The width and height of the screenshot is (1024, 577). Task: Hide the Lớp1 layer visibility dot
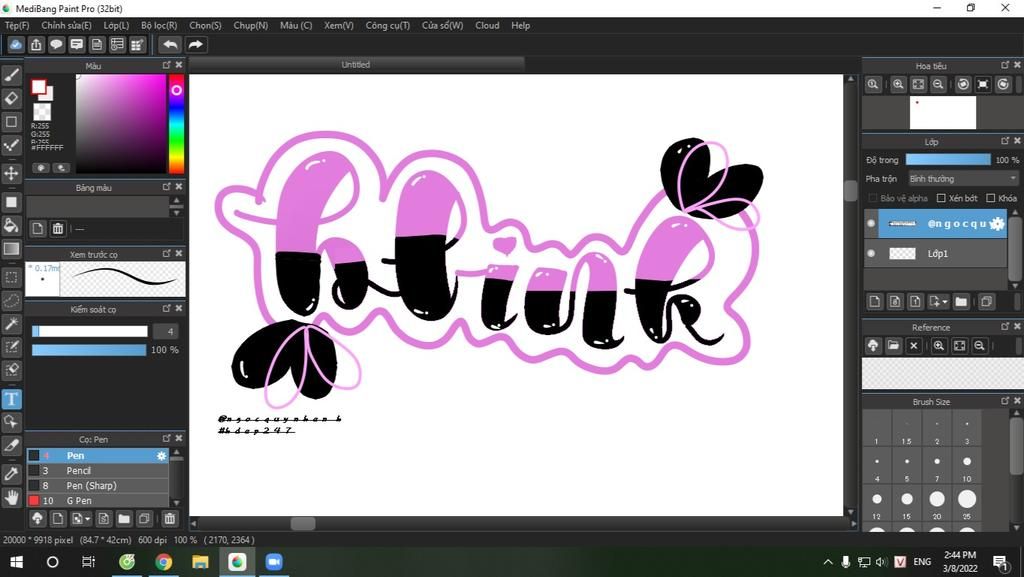pos(871,253)
